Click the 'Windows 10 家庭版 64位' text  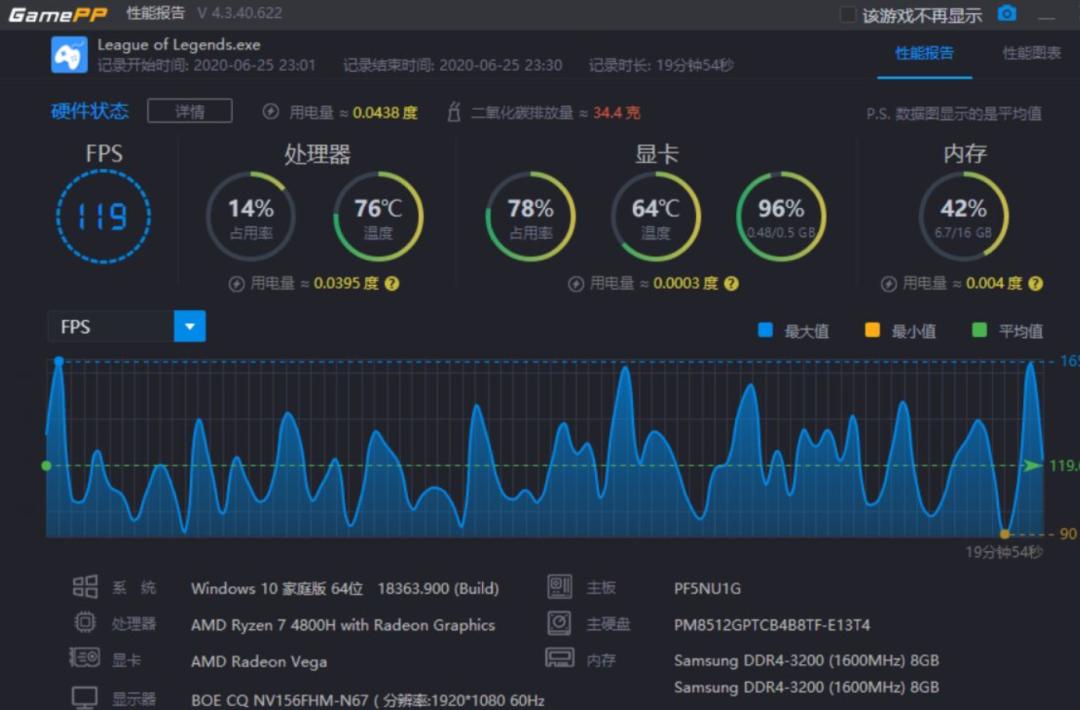(277, 588)
